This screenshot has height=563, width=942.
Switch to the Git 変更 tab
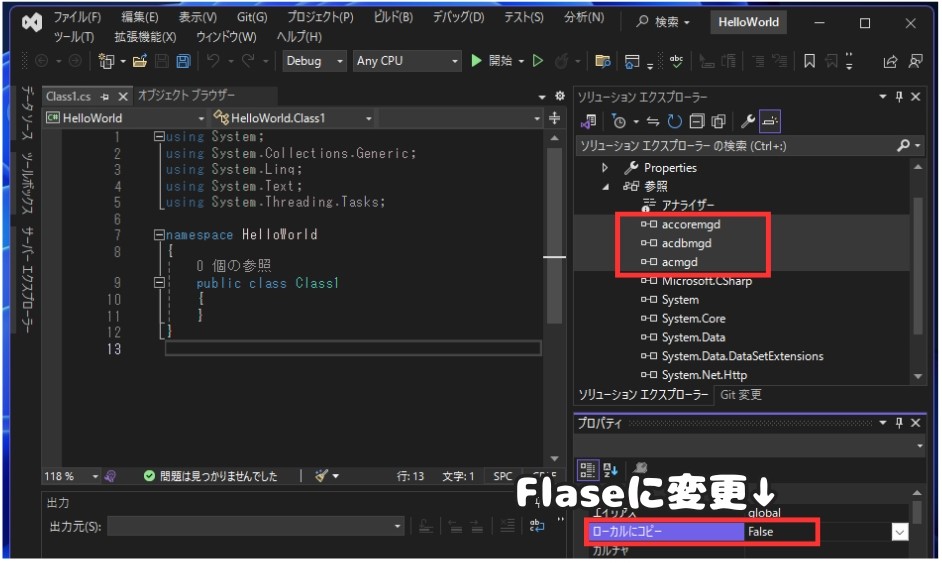click(x=741, y=395)
